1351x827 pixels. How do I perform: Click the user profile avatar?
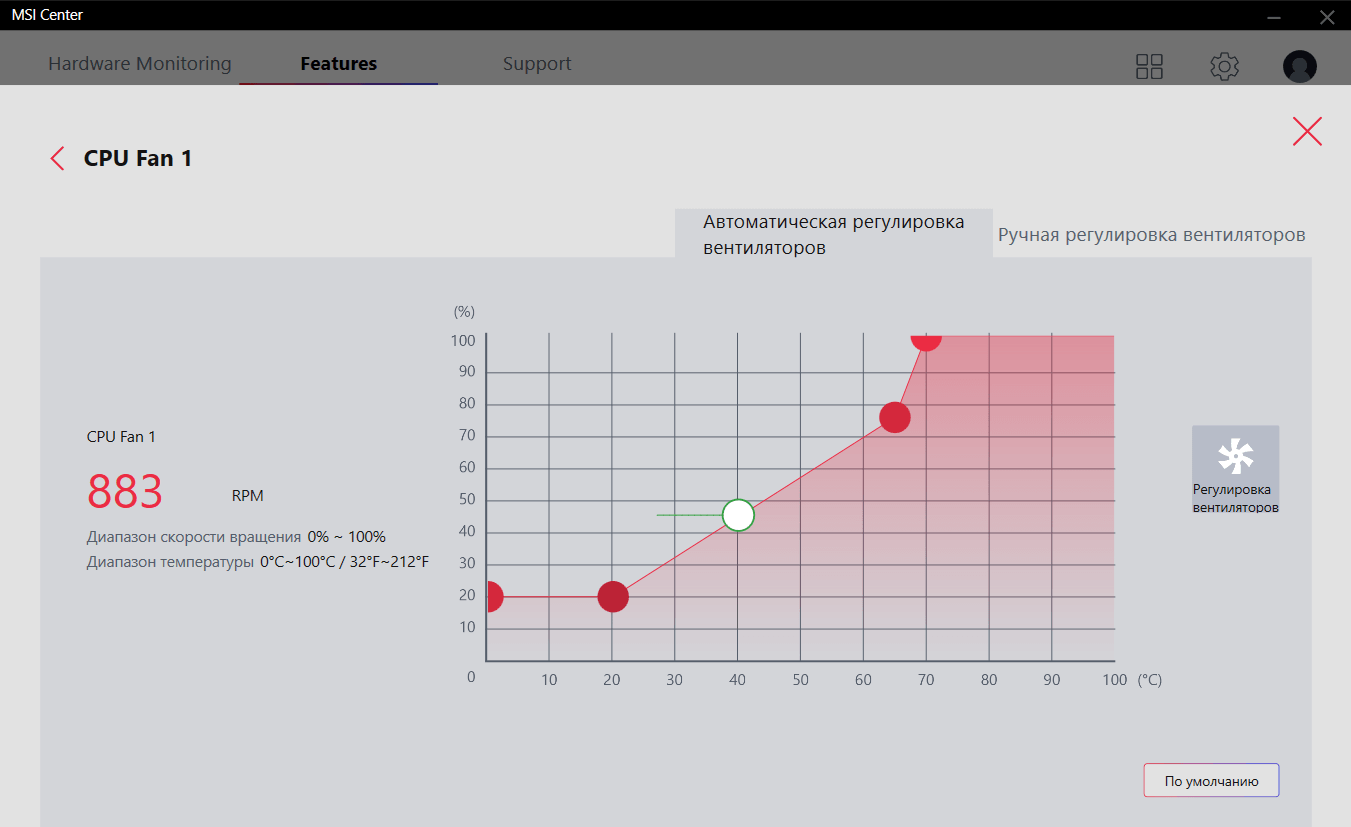click(1299, 66)
